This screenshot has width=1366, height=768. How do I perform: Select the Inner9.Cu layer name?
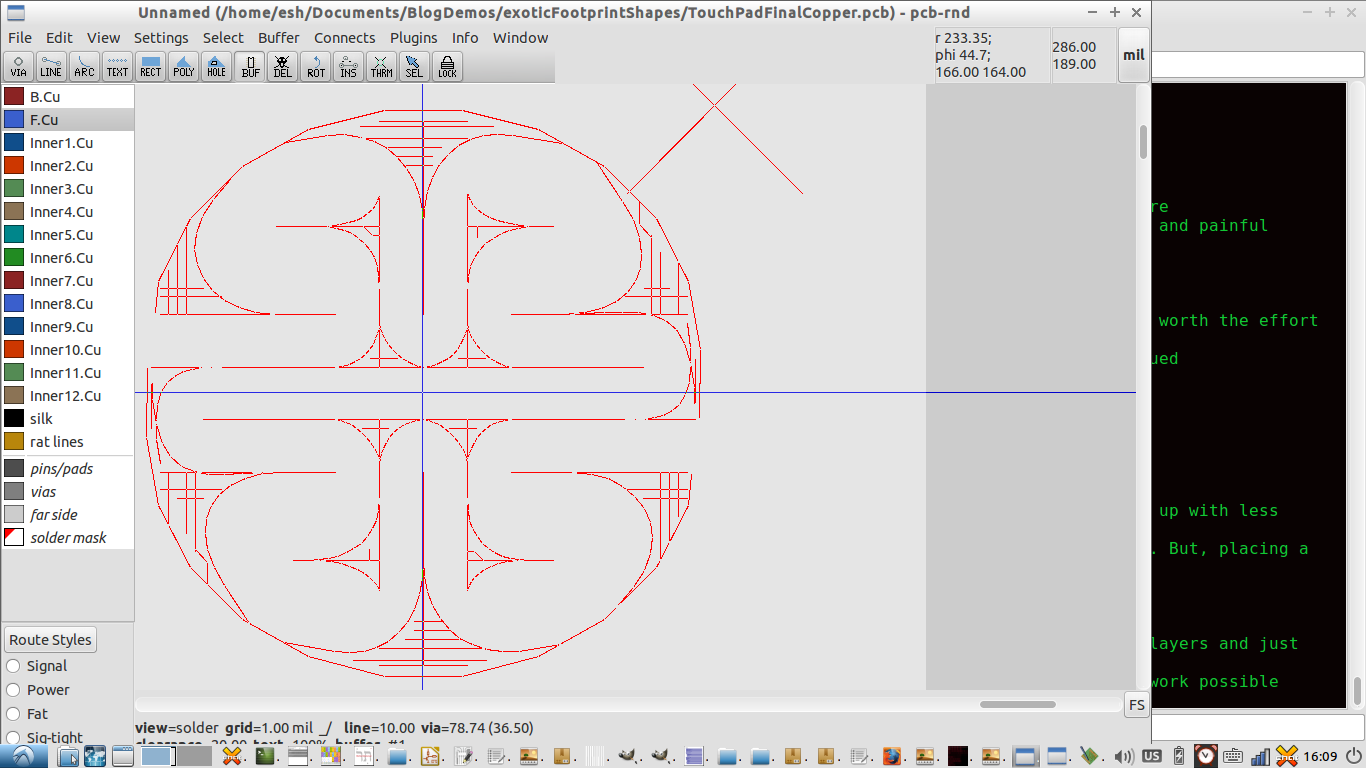pyautogui.click(x=62, y=327)
